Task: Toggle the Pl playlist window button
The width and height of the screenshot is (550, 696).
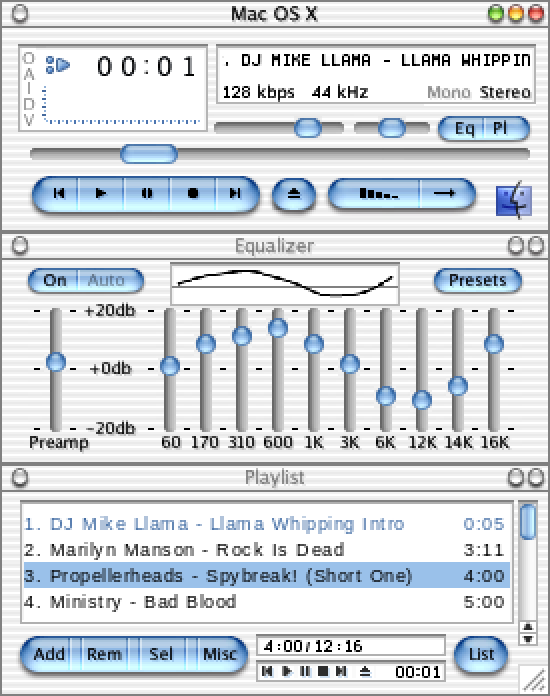Action: coord(505,129)
